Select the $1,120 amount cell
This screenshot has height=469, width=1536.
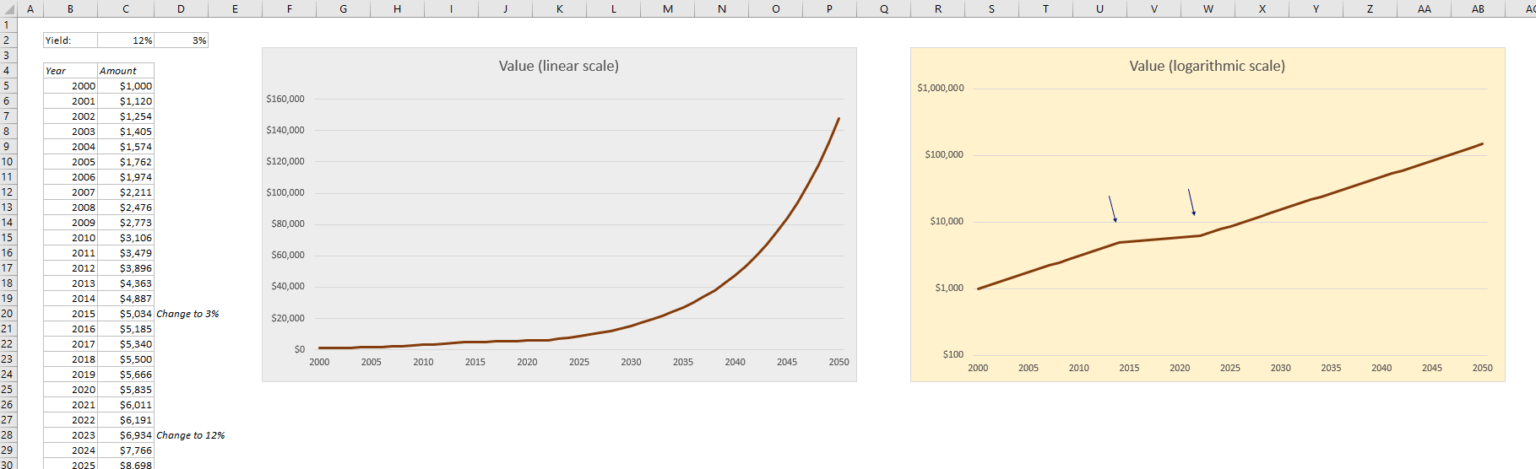coord(126,101)
